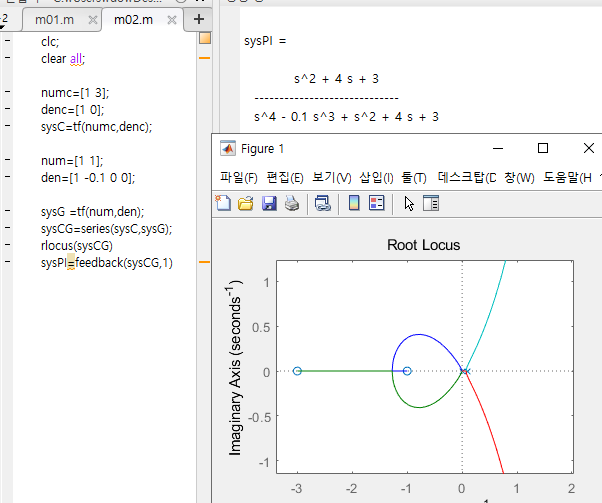Toggle breakpoint dash next to rlocus(sysCG) line
The width and height of the screenshot is (602, 503).
pyautogui.click(x=7, y=245)
